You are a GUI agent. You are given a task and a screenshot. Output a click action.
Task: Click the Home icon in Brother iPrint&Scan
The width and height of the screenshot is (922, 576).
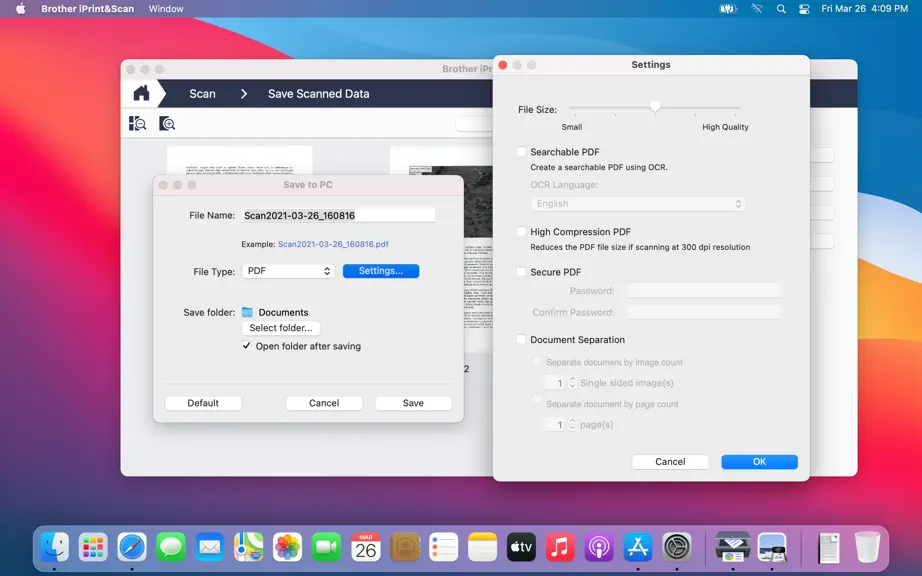pyautogui.click(x=141, y=93)
